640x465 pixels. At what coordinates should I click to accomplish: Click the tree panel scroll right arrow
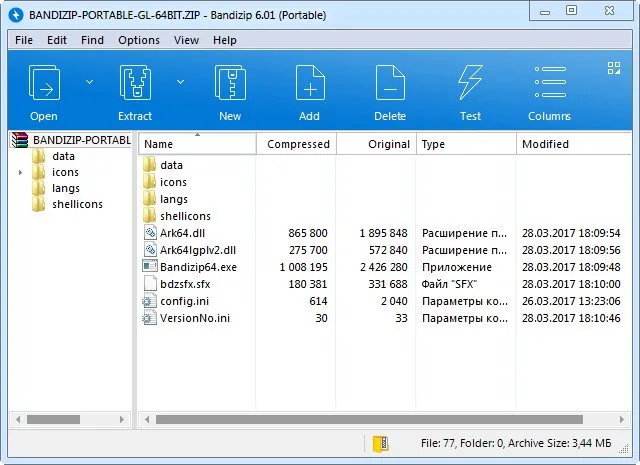tap(122, 420)
